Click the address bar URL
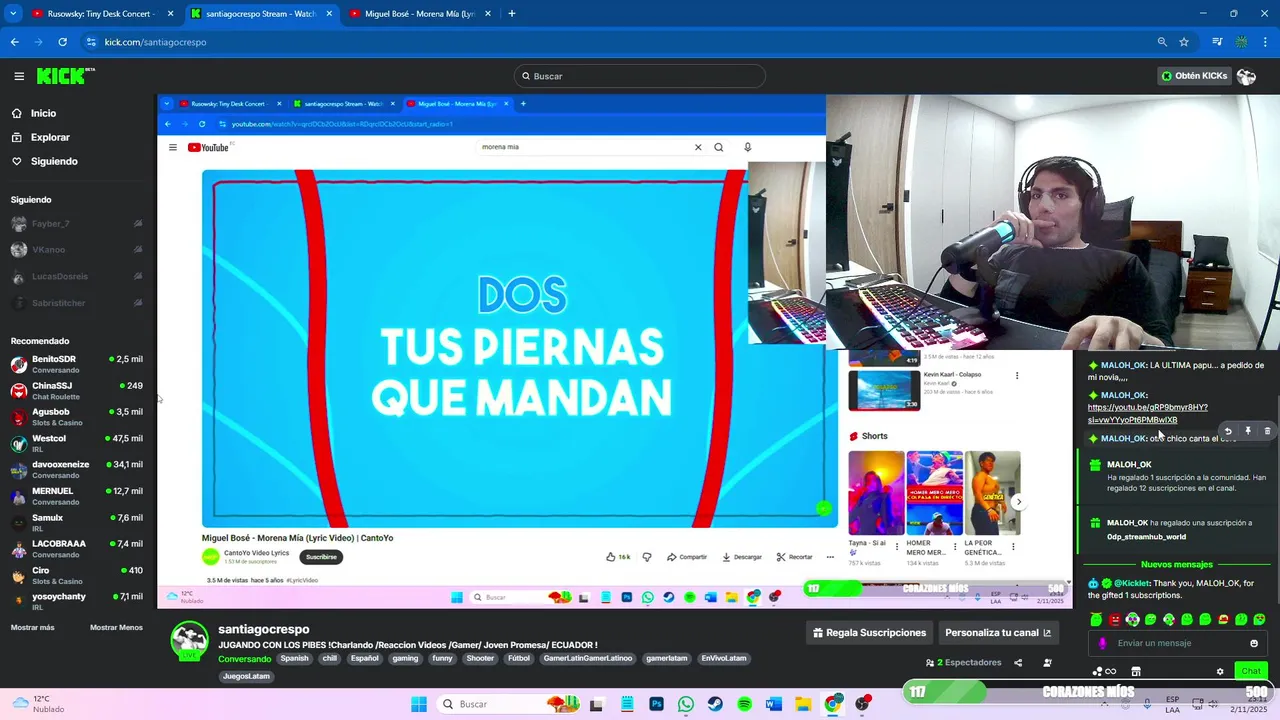Image resolution: width=1280 pixels, height=720 pixels. (155, 42)
